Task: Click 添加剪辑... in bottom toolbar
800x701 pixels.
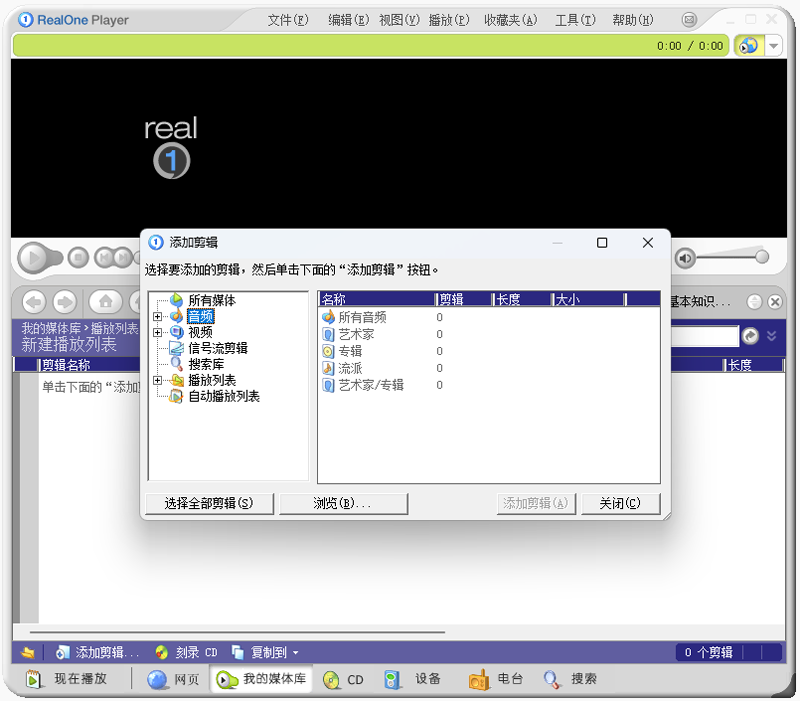Action: (x=97, y=653)
